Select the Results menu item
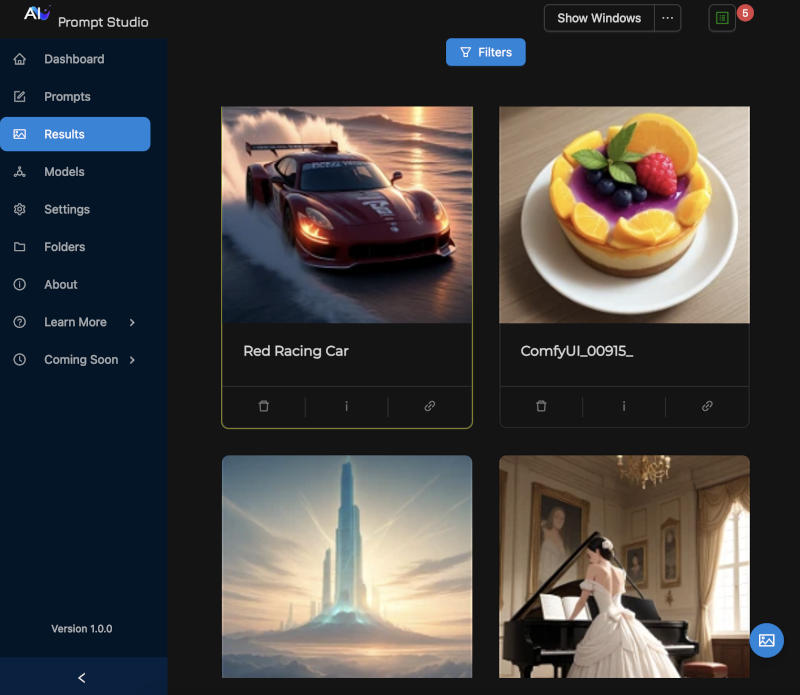This screenshot has width=800, height=695. click(76, 134)
